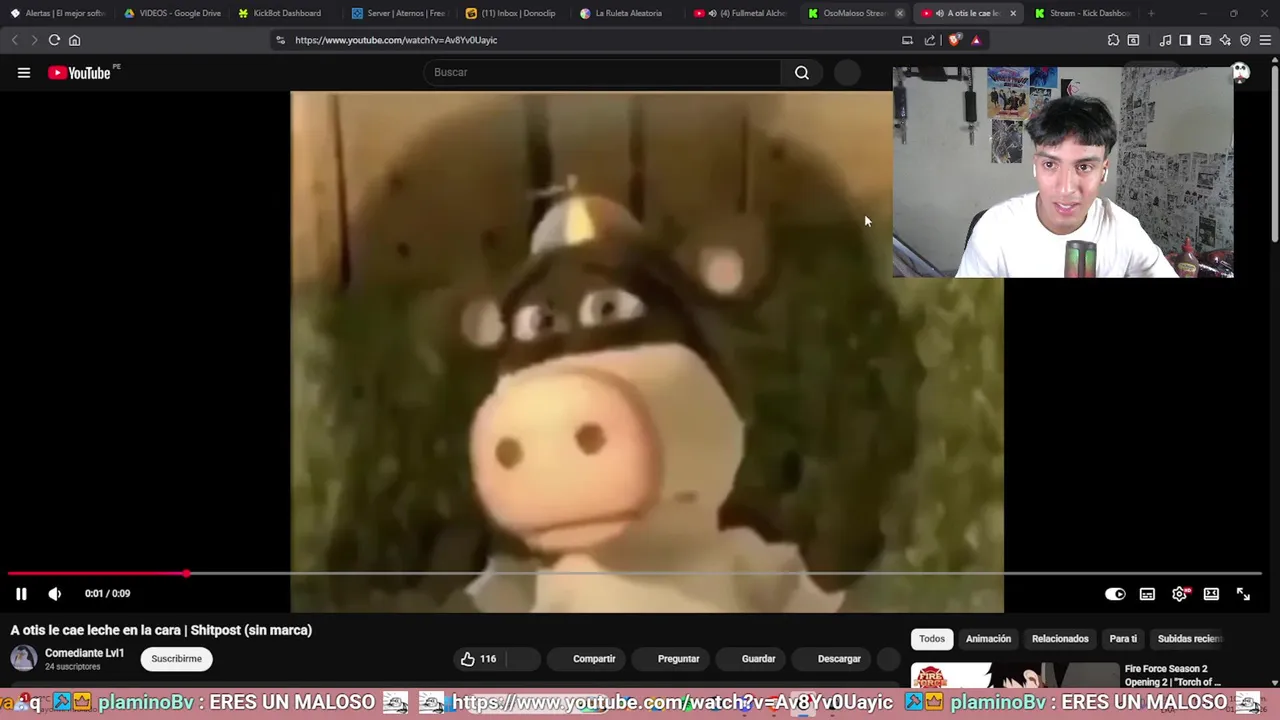
Task: Switch to the Stream - Kick Dashboard tab
Action: point(1083,13)
